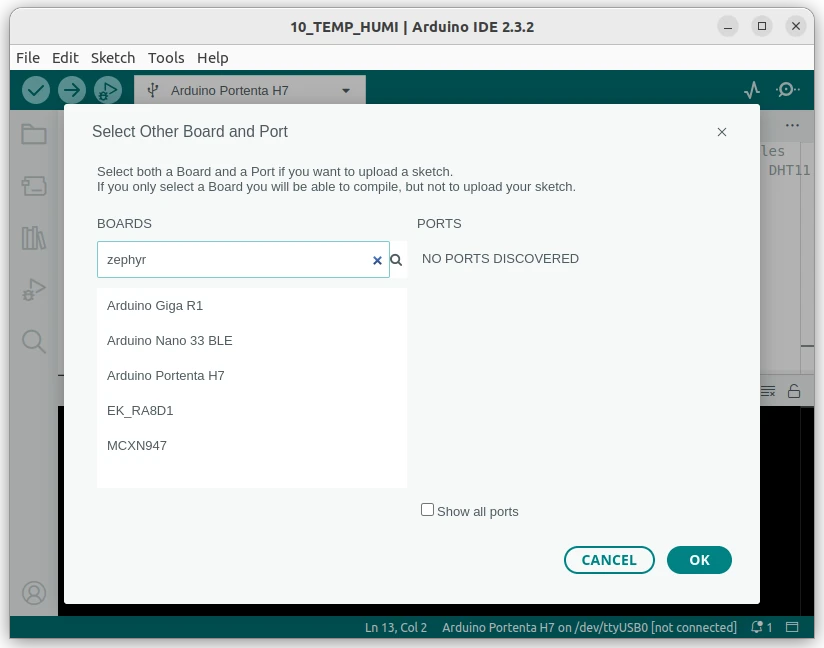Clear the zephyr board search text
824x648 pixels.
click(377, 260)
